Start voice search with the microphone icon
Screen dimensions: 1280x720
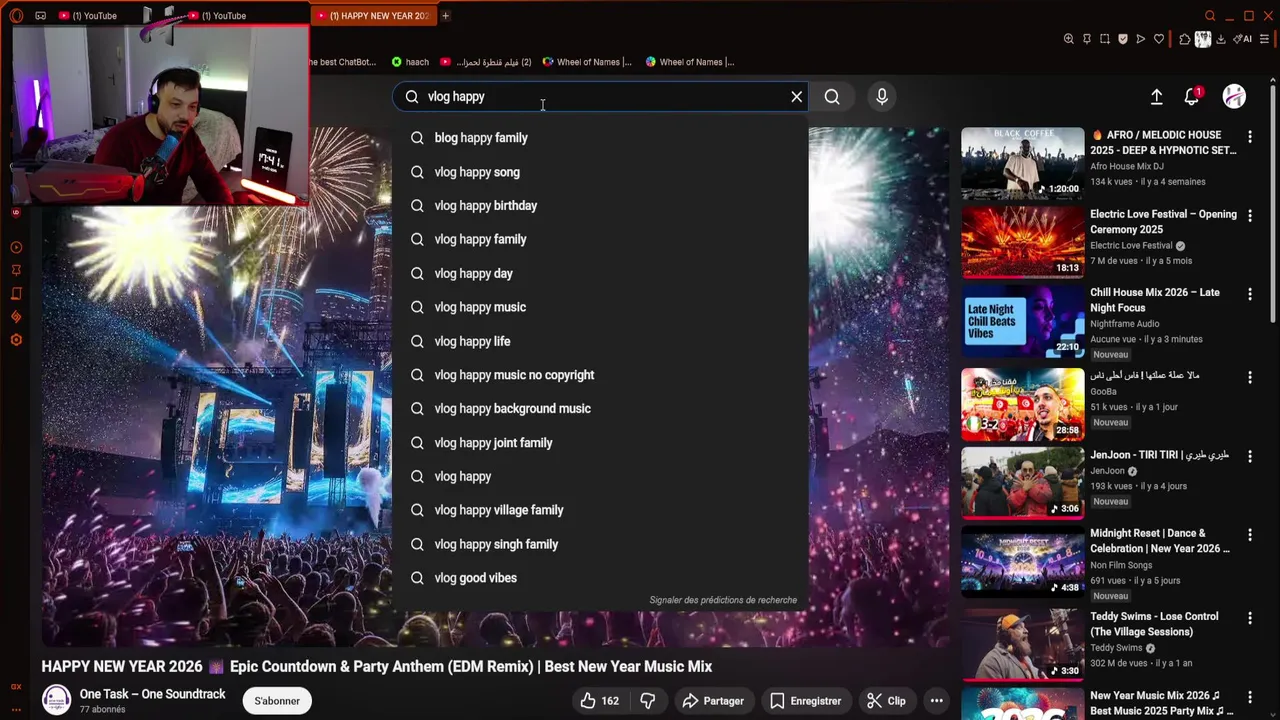[882, 97]
